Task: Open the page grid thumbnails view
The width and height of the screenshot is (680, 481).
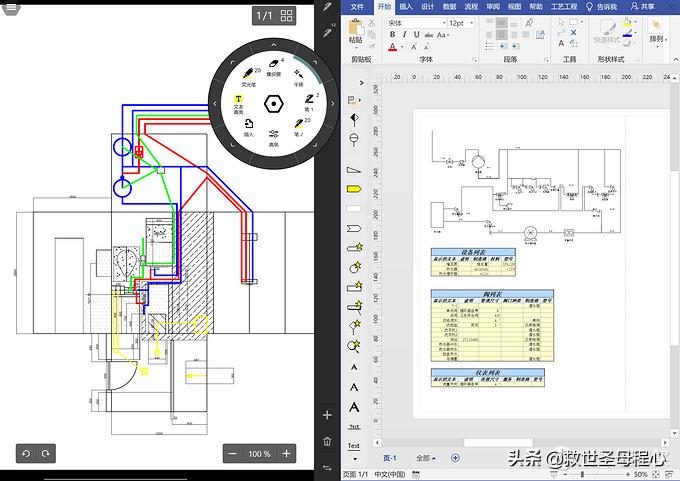Action: tap(287, 16)
